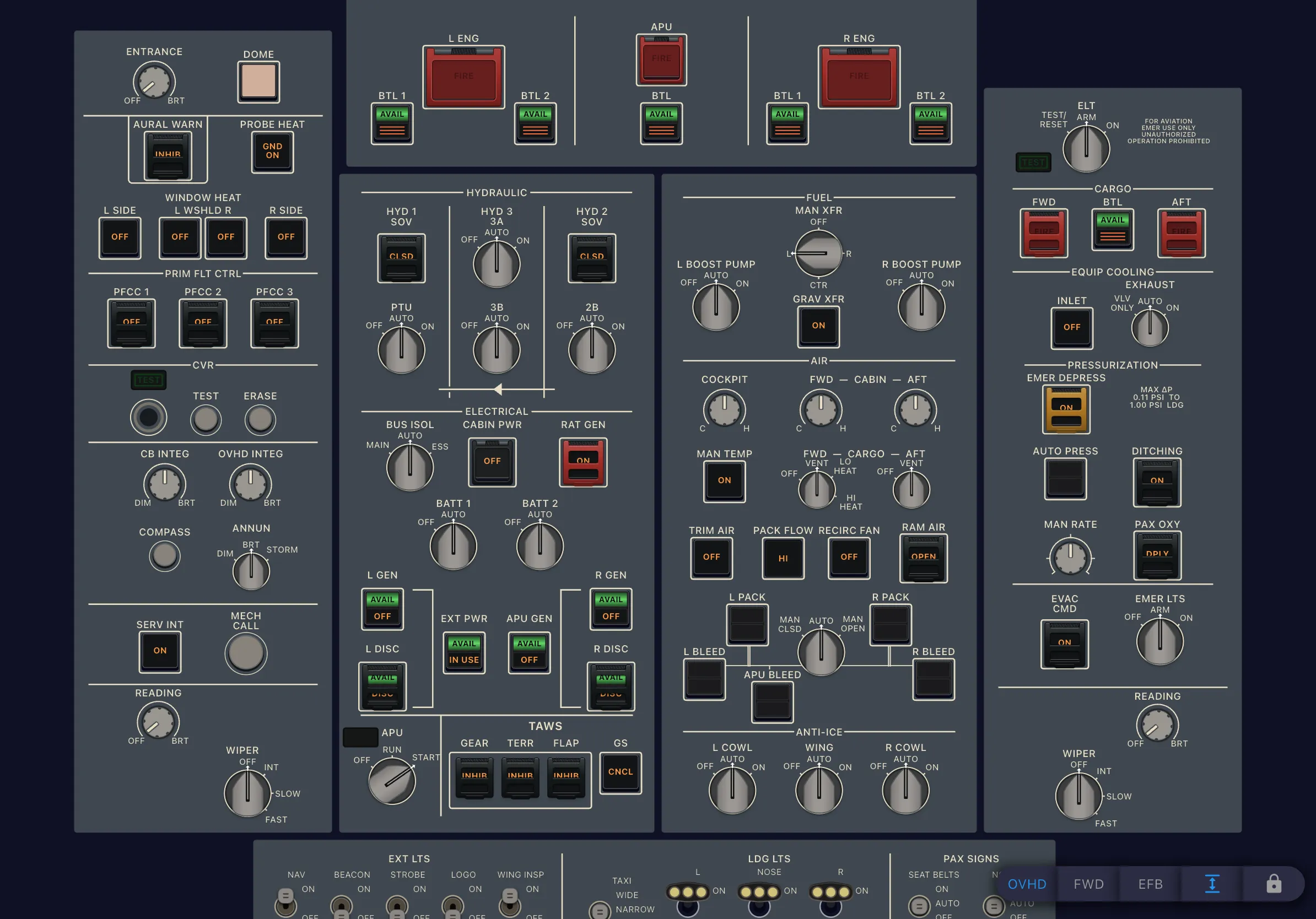The height and width of the screenshot is (919, 1316).
Task: Lift the L ENG fire switch cover
Action: [x=463, y=77]
